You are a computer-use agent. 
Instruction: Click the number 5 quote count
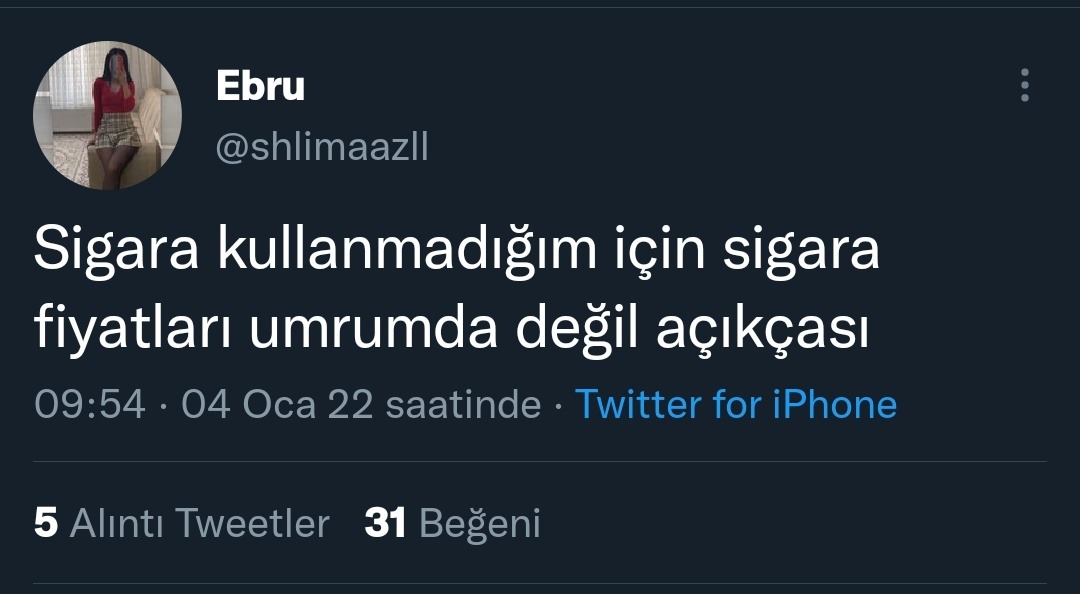point(46,523)
